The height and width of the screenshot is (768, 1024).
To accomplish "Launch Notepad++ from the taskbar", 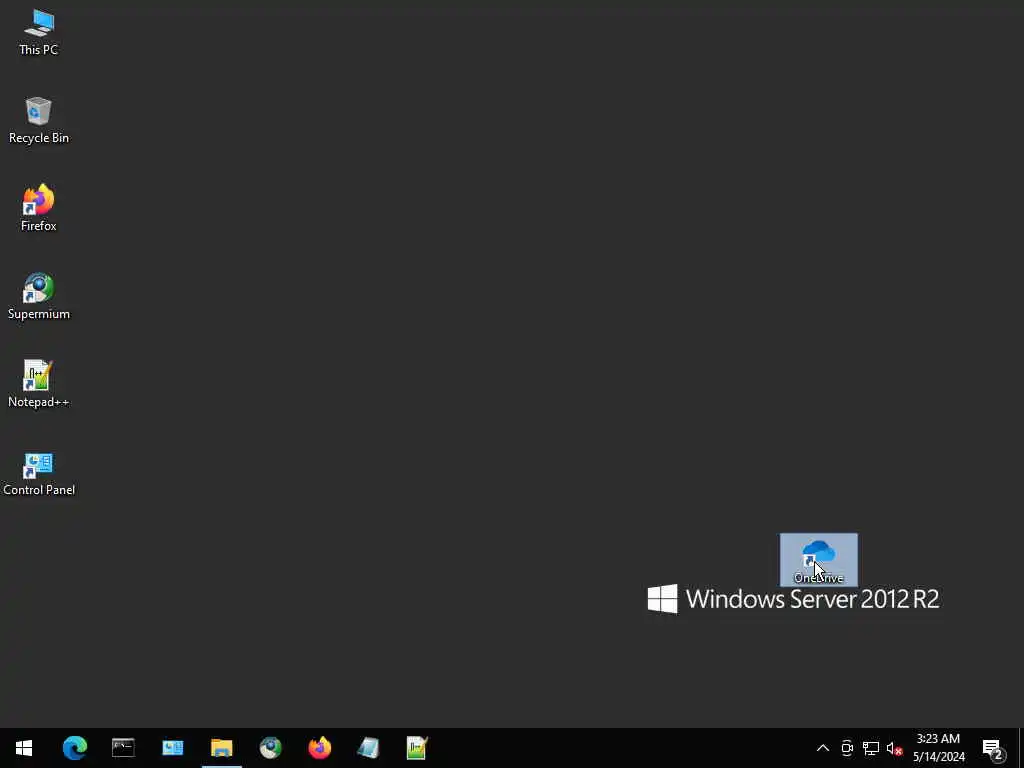I will pos(417,748).
